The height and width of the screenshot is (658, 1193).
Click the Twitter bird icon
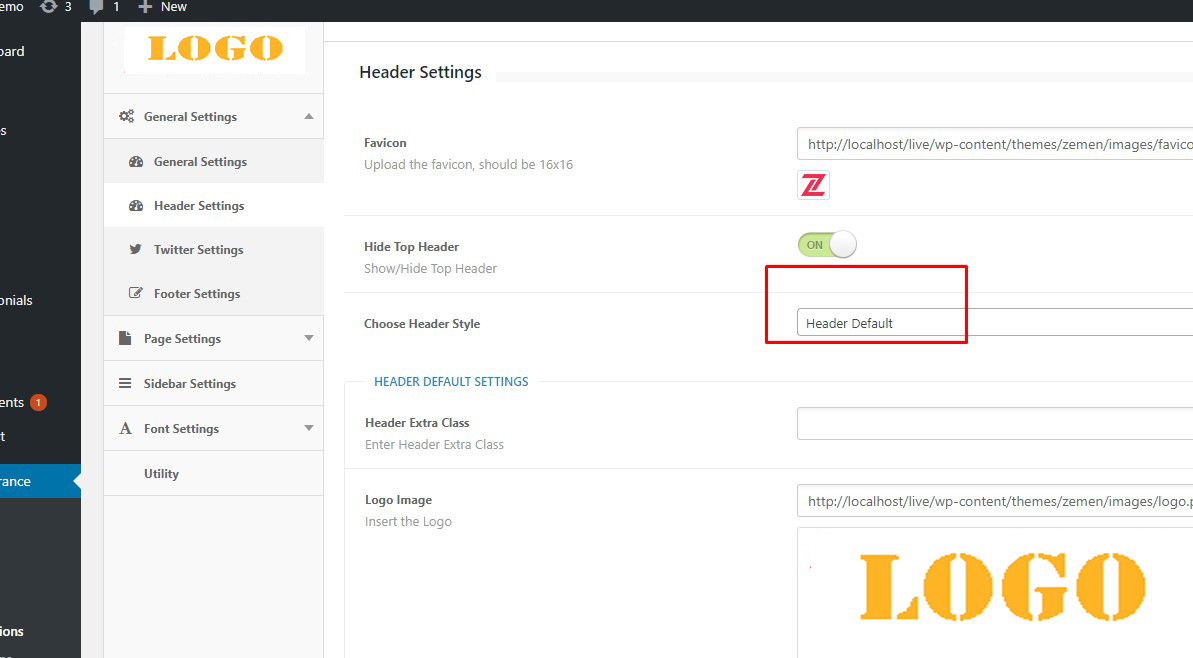(136, 250)
